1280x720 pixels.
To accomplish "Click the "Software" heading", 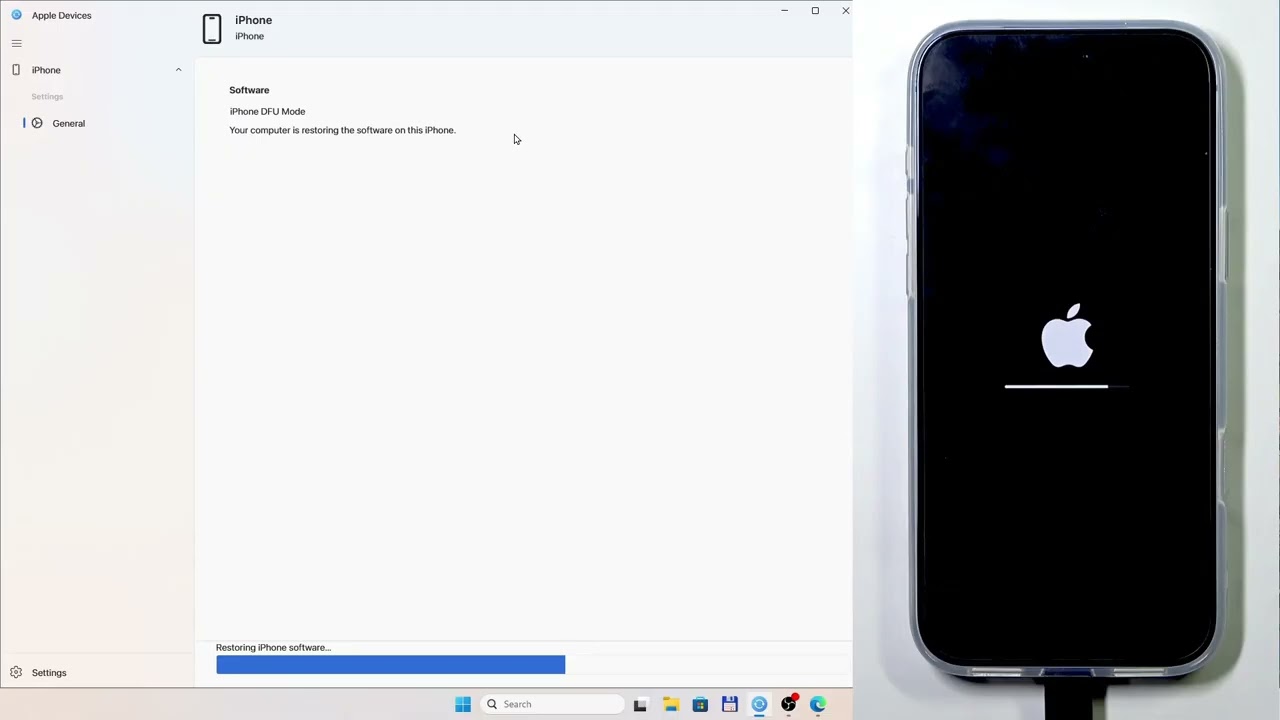I will 249,90.
